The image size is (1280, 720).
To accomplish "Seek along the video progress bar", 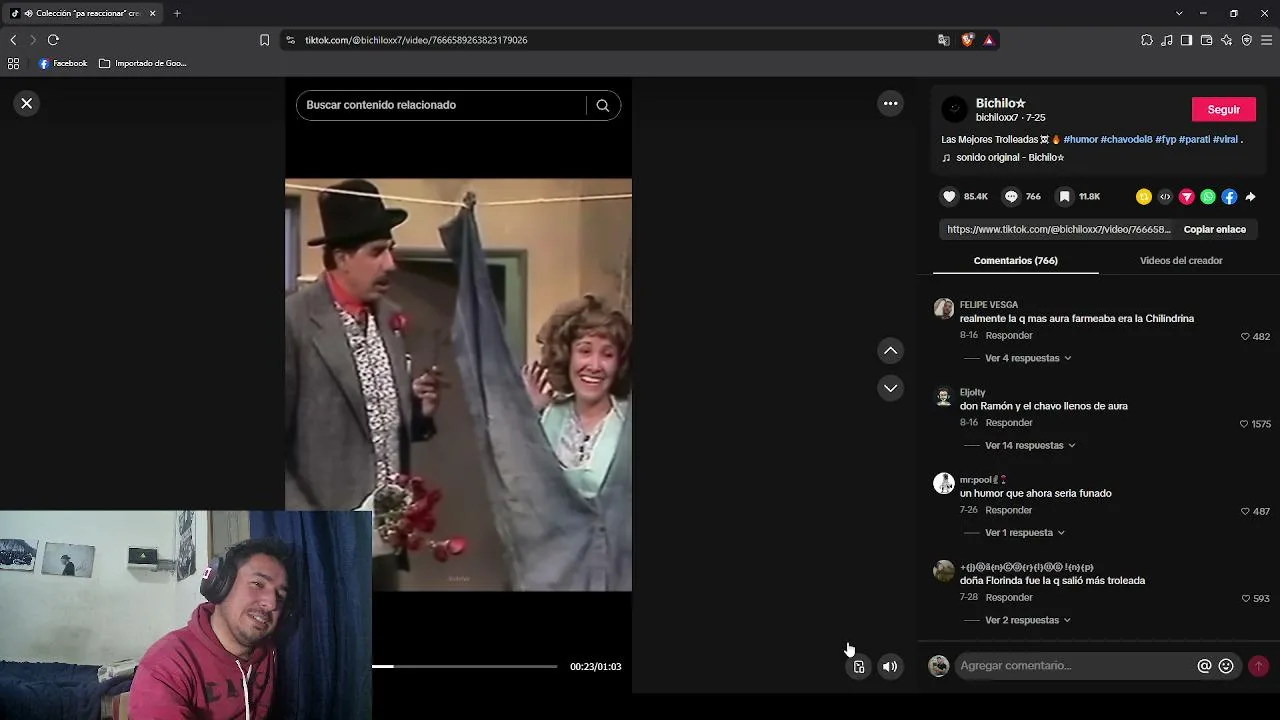I will point(464,666).
